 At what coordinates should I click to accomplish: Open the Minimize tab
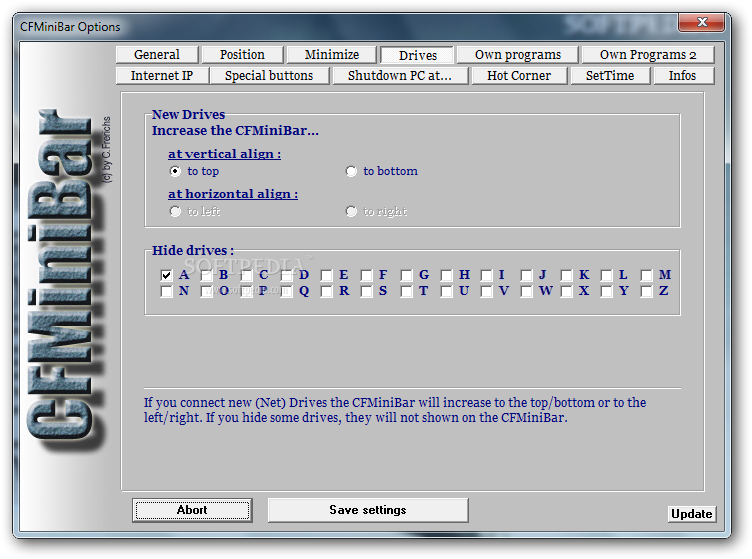point(331,55)
